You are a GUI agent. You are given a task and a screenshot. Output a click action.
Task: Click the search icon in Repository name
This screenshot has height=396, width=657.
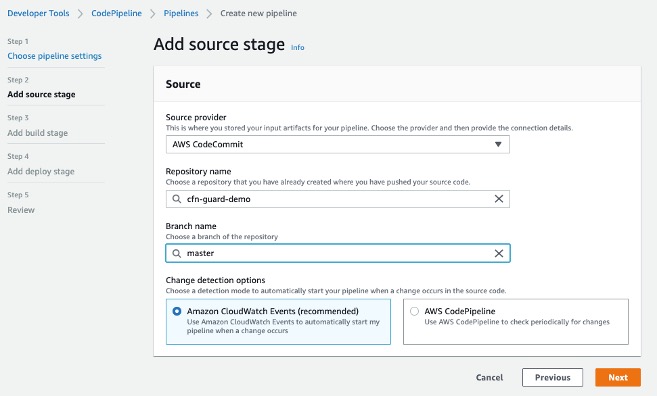pos(177,199)
